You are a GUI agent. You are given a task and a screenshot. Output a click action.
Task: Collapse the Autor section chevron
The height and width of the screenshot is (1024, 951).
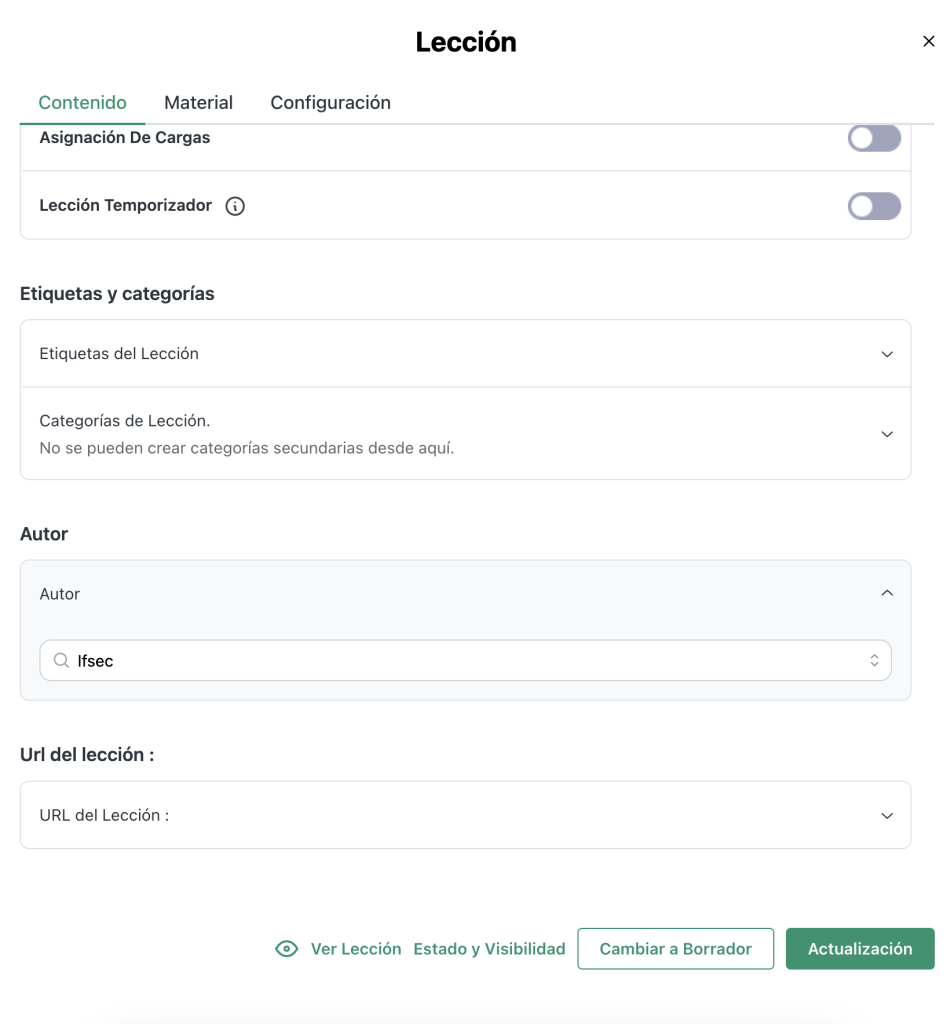tap(887, 593)
